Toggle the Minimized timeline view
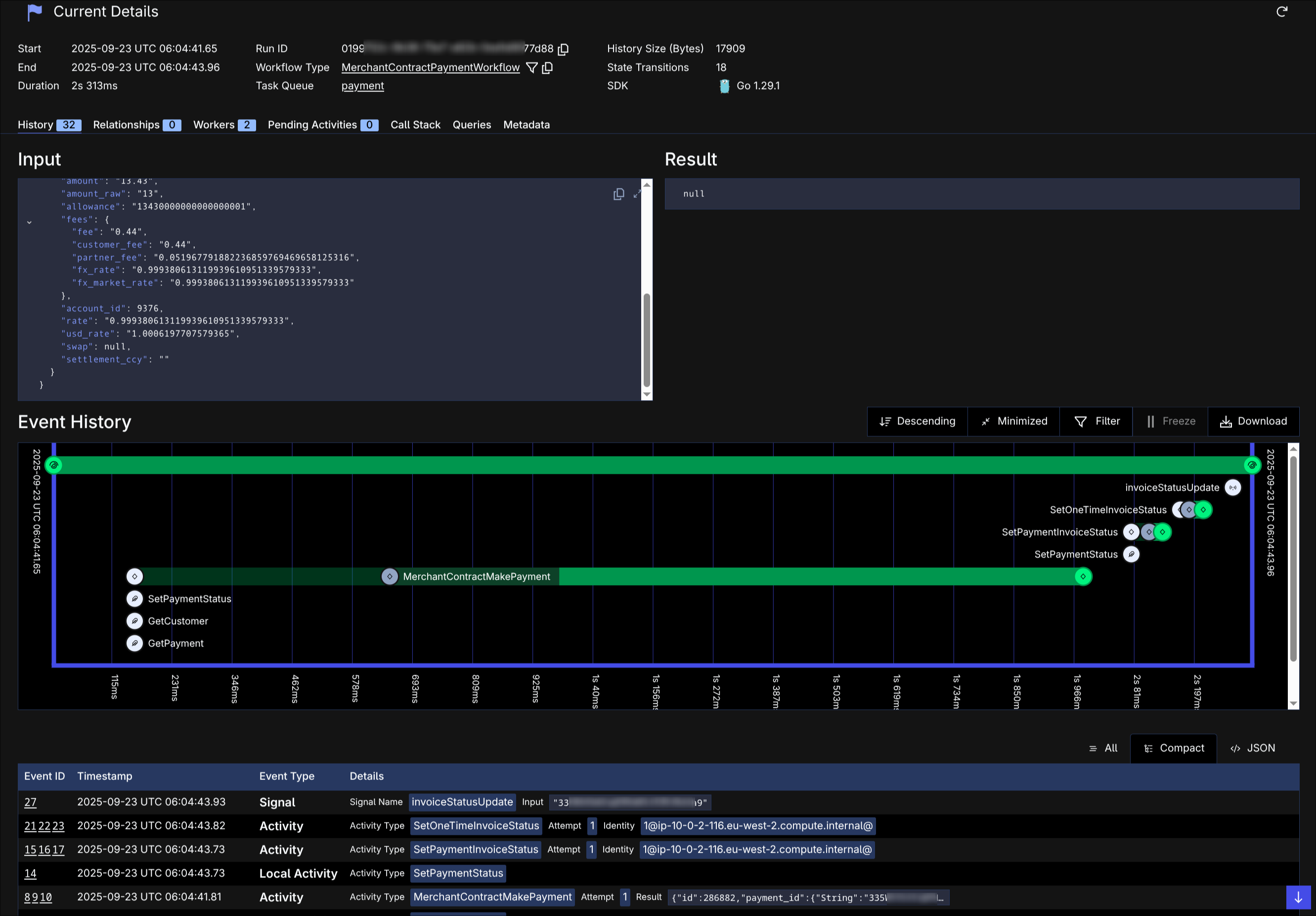Image resolution: width=1316 pixels, height=916 pixels. (x=1013, y=421)
